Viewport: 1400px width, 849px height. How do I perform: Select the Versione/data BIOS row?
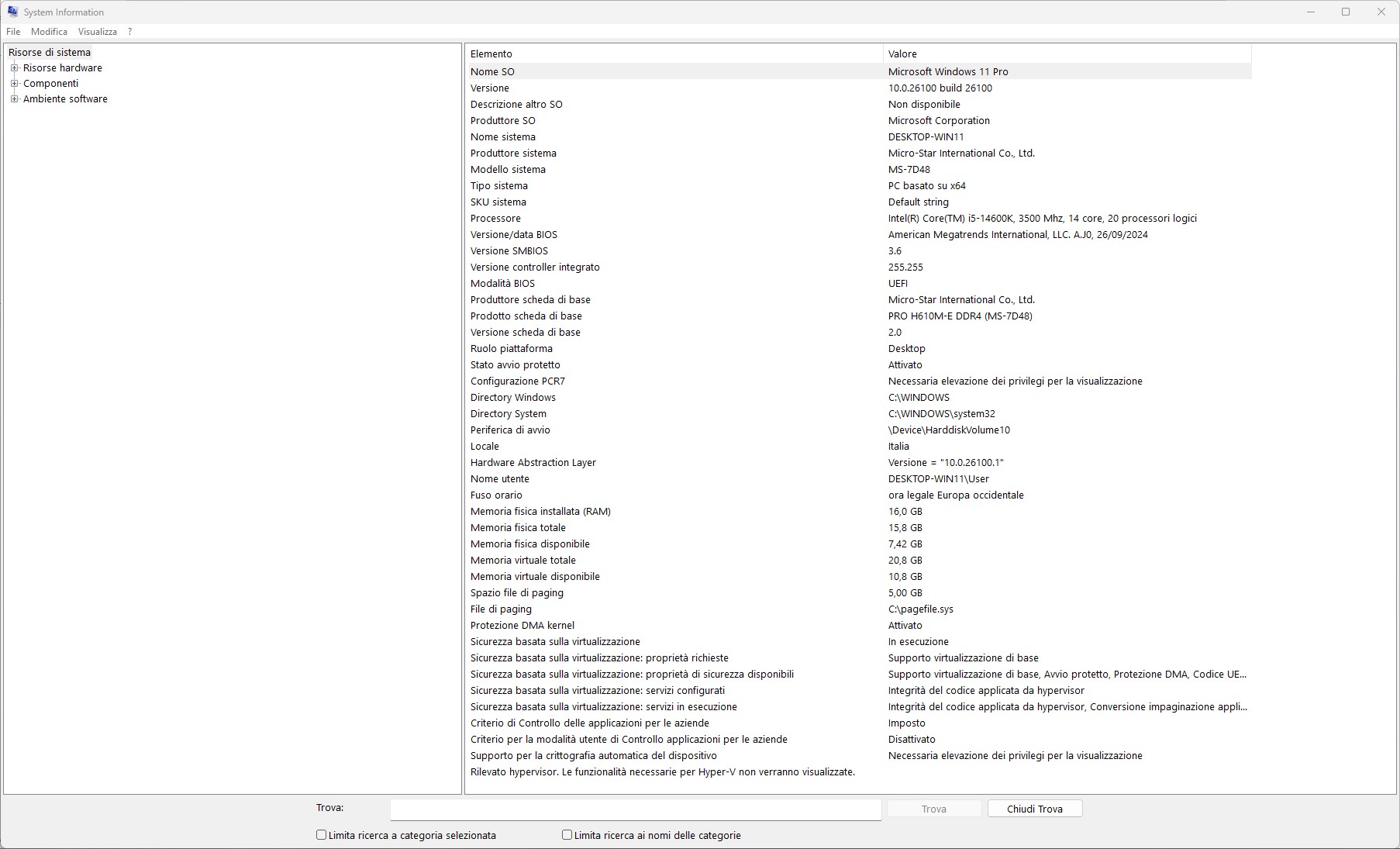point(859,234)
